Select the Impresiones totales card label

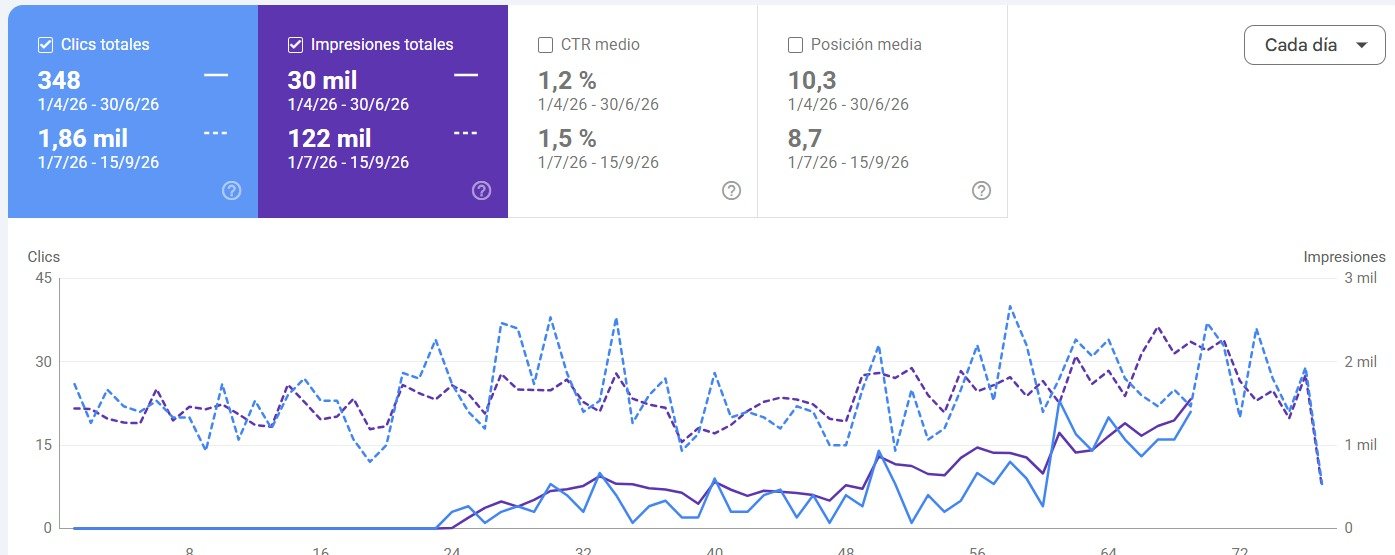pos(382,45)
